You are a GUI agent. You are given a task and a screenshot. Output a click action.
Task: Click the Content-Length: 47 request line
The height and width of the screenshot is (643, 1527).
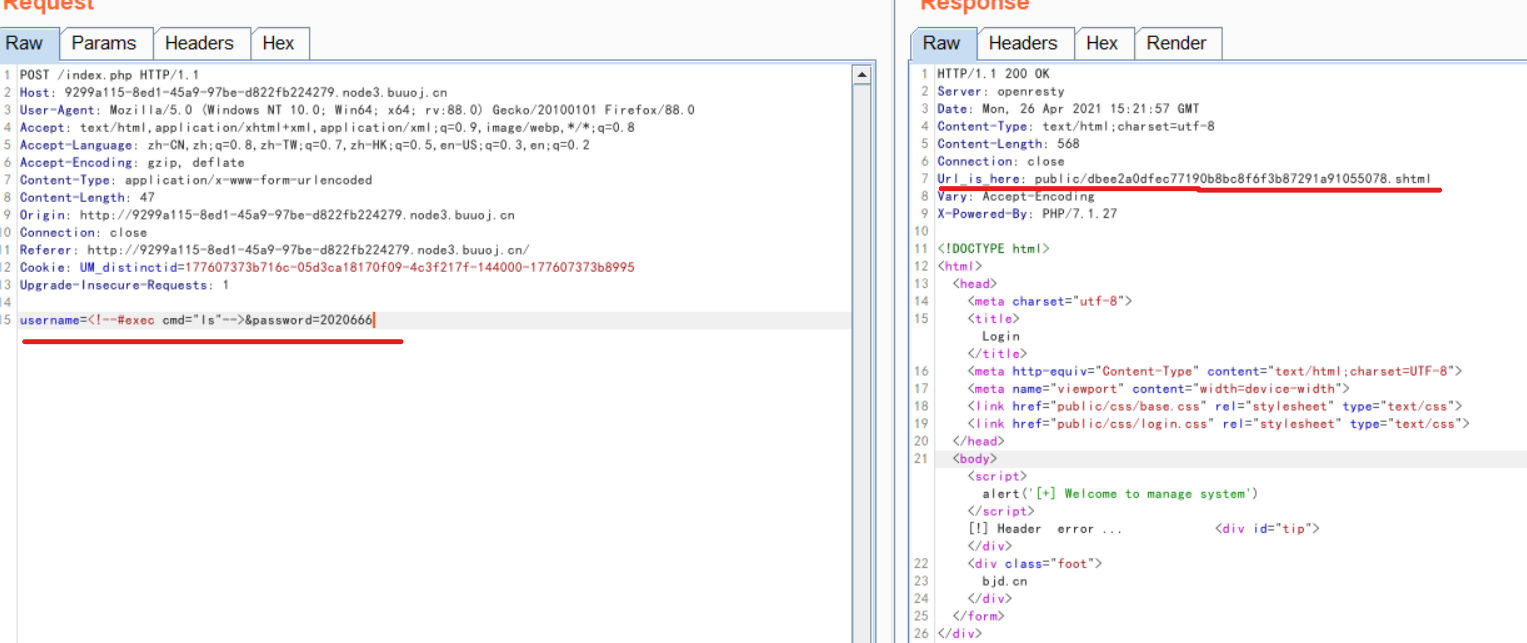(x=87, y=197)
